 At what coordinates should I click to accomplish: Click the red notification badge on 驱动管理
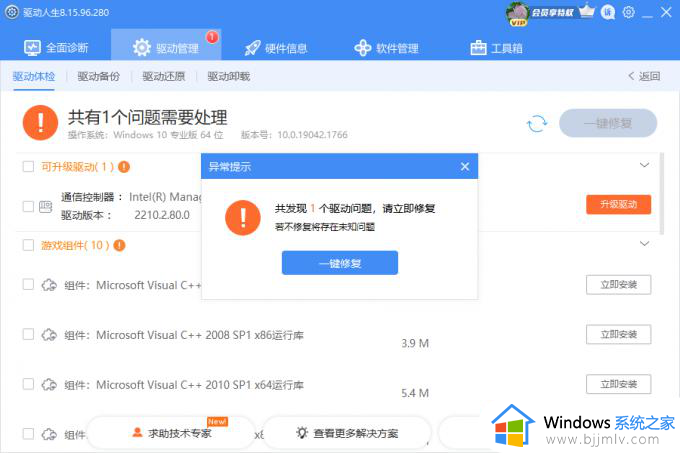click(212, 37)
